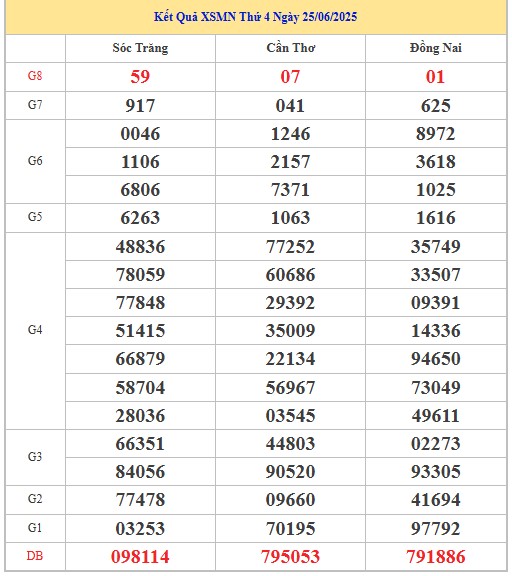This screenshot has width=512, height=576.
Task: Click the red G8 number 59
Action: (x=140, y=77)
